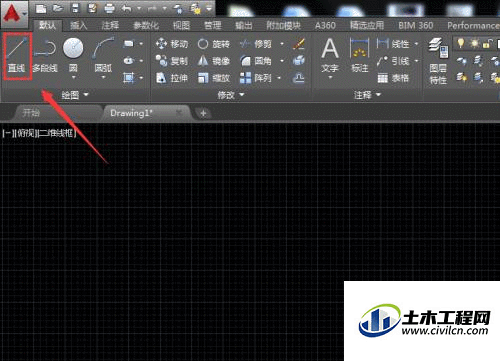Click the Copy (复制) tool

[172, 61]
